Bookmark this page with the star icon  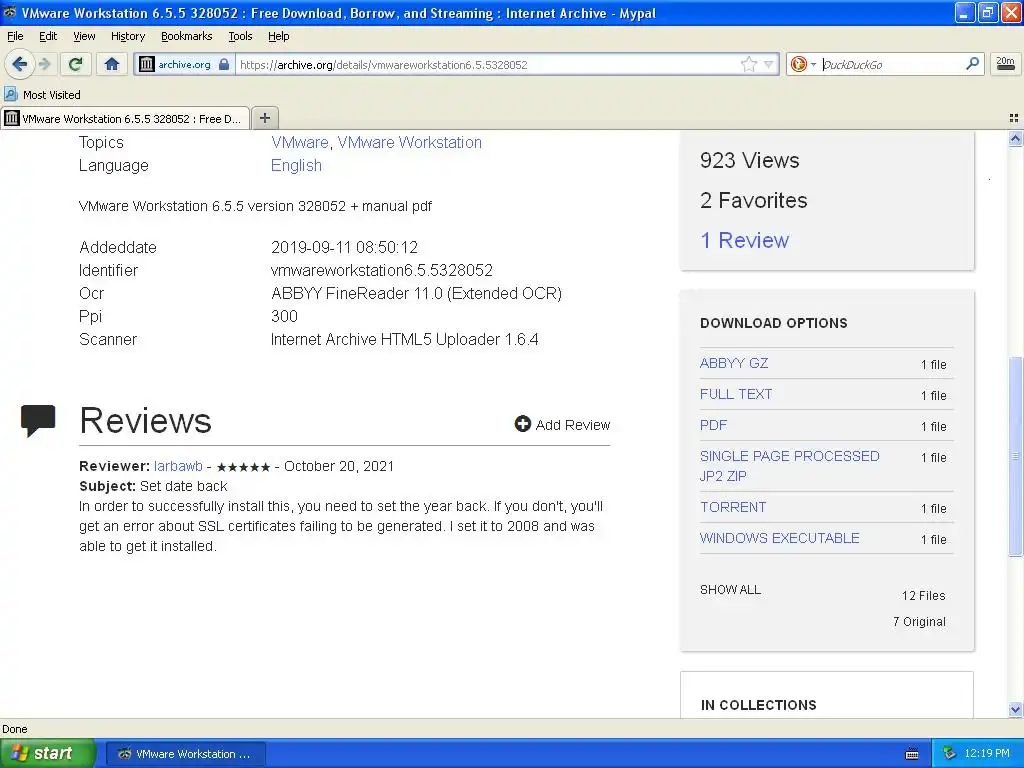click(x=748, y=64)
